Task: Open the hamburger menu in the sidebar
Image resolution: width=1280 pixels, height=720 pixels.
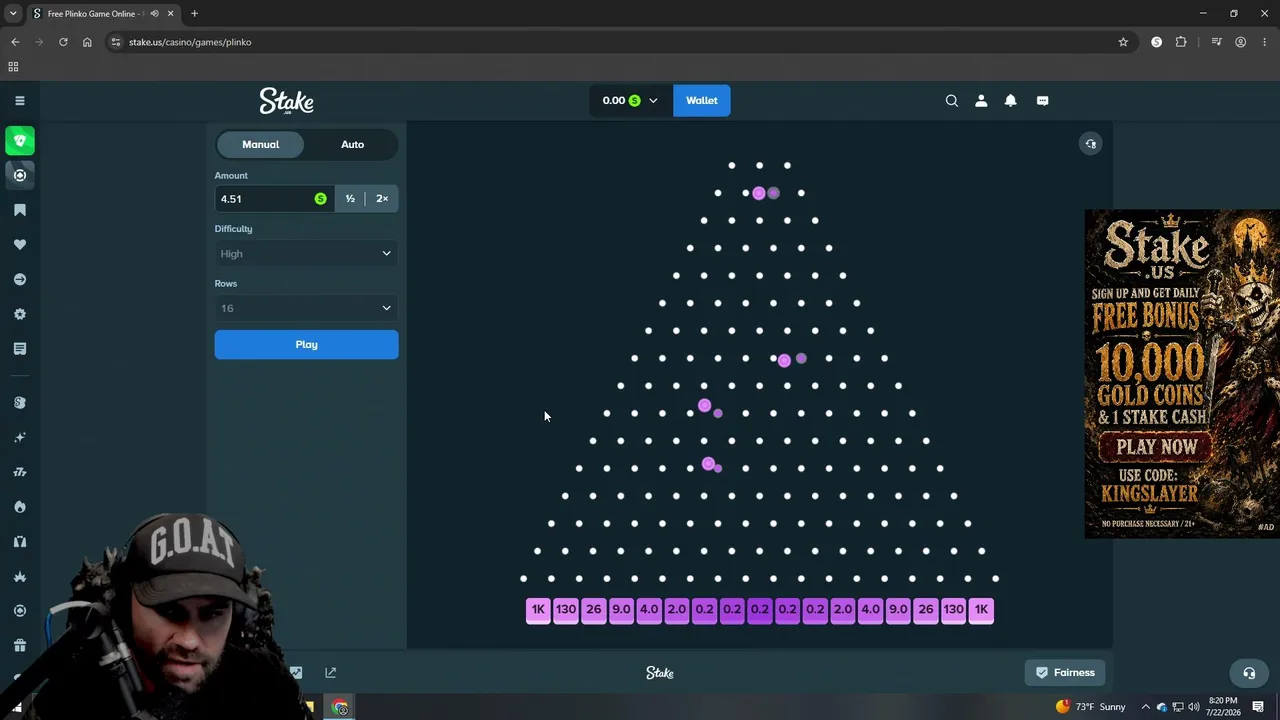Action: (20, 100)
